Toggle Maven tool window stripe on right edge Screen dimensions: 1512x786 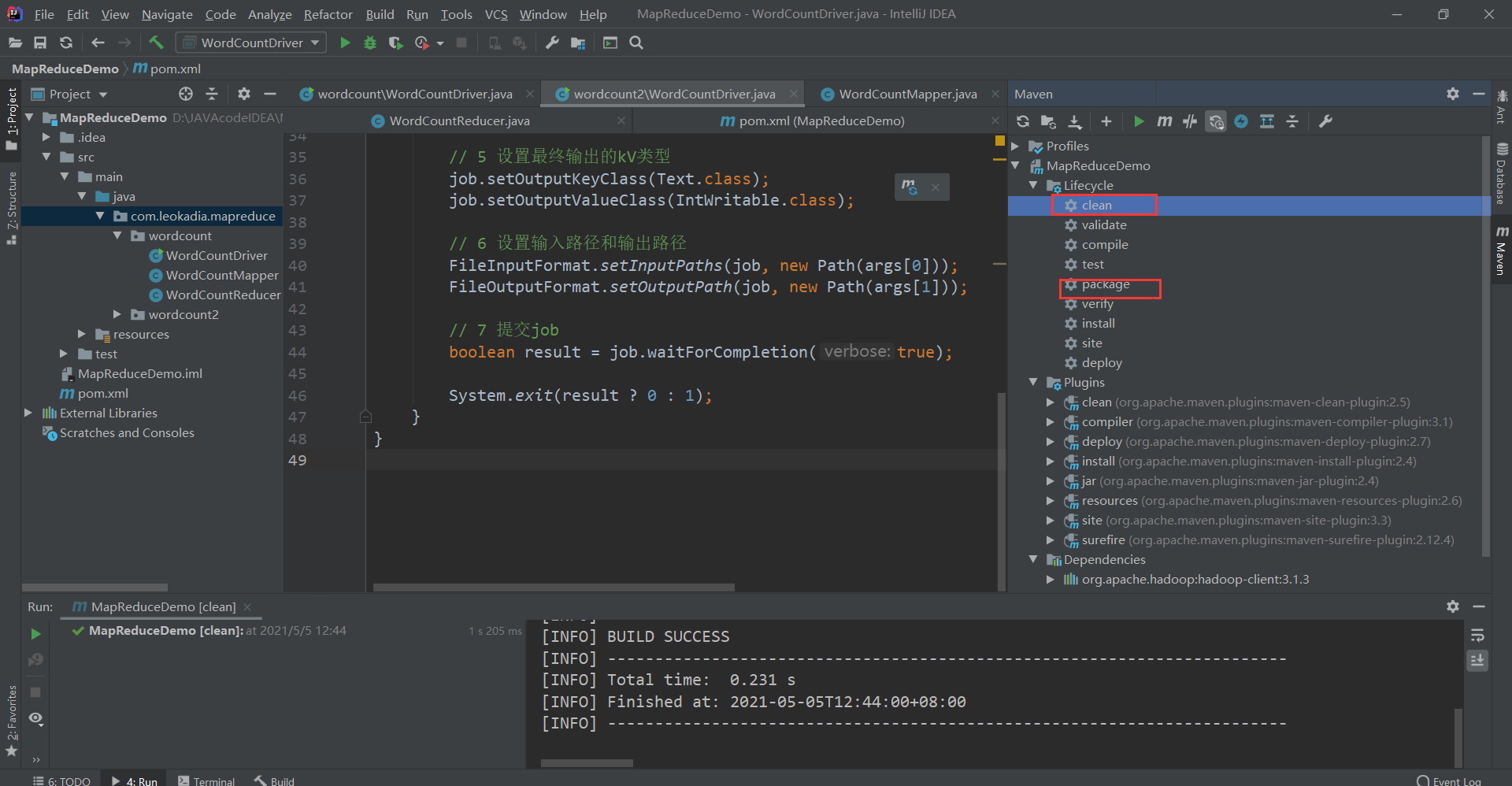[x=1502, y=251]
